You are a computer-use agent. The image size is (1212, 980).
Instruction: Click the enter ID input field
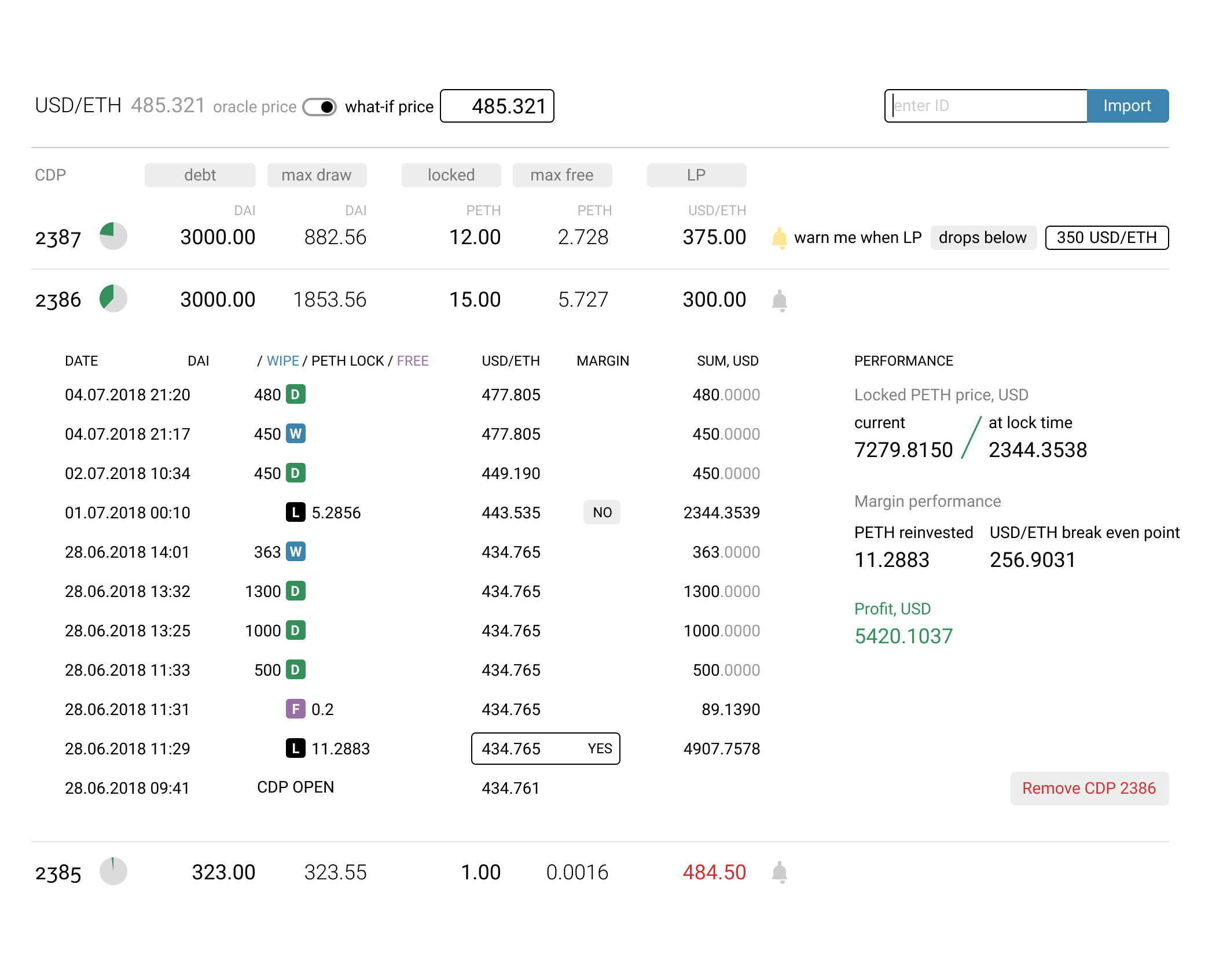tap(985, 106)
